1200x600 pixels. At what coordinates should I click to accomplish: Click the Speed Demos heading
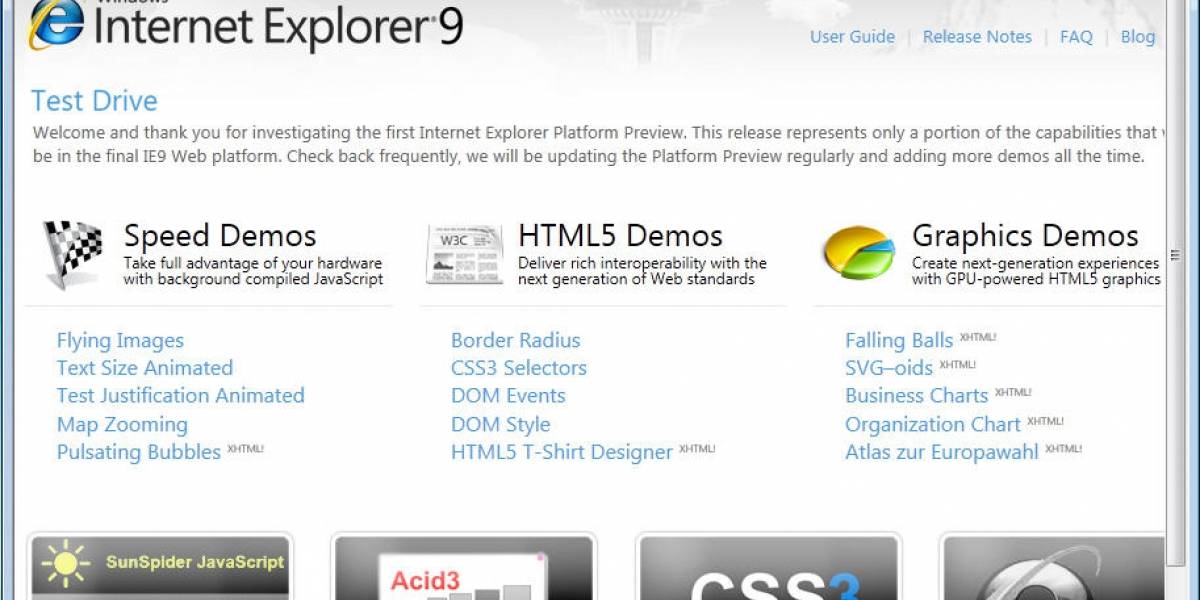pos(220,236)
